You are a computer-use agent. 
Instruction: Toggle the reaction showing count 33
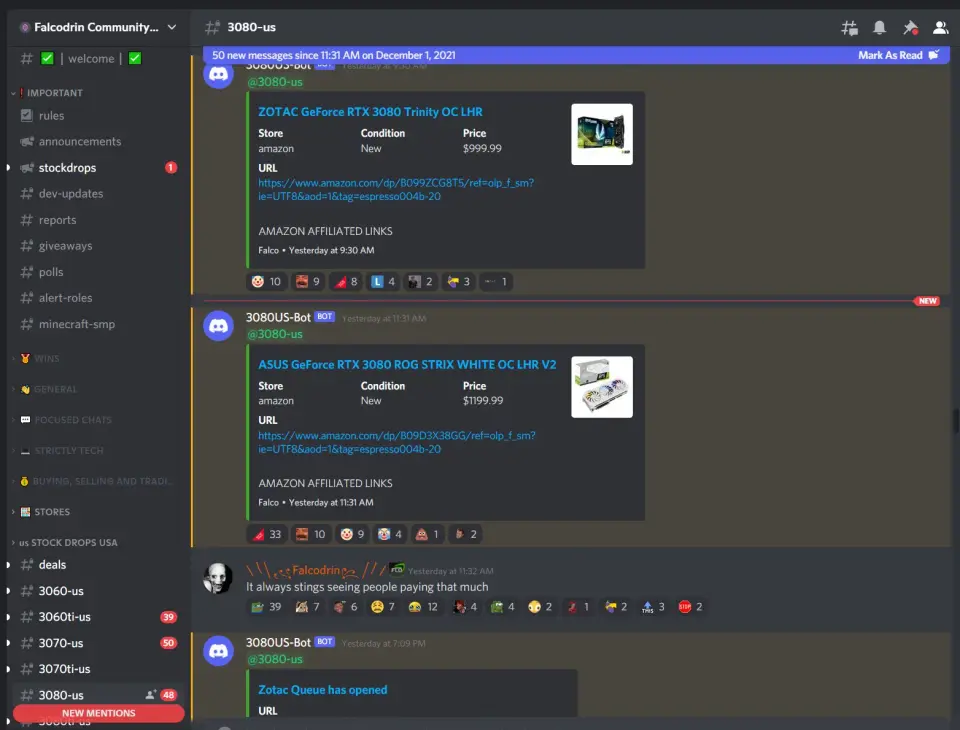pyautogui.click(x=268, y=534)
